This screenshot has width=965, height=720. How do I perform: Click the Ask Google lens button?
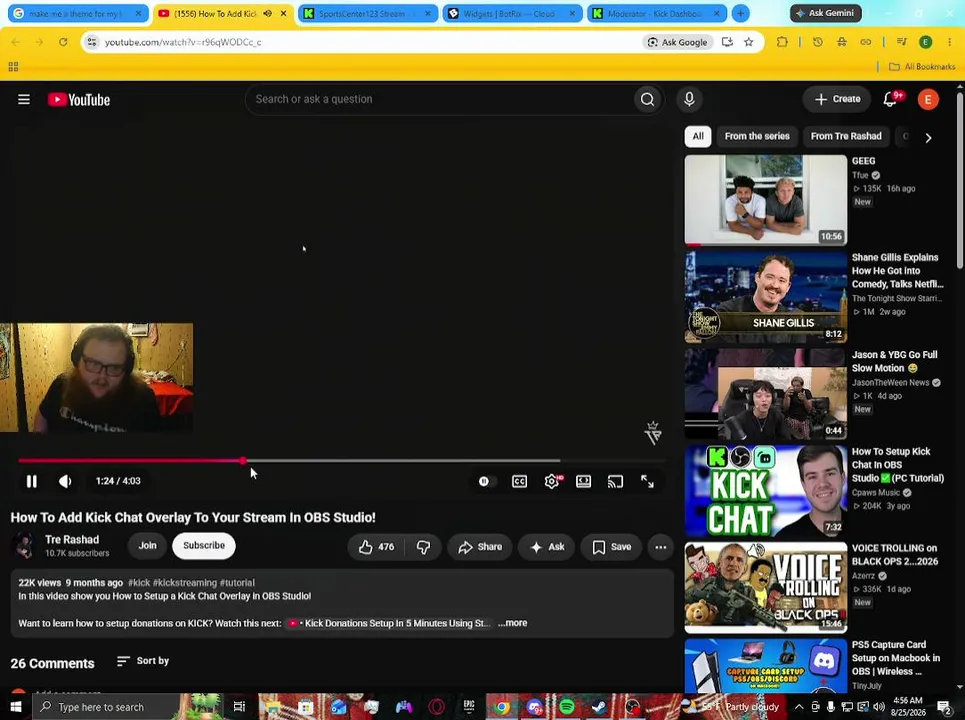678,42
